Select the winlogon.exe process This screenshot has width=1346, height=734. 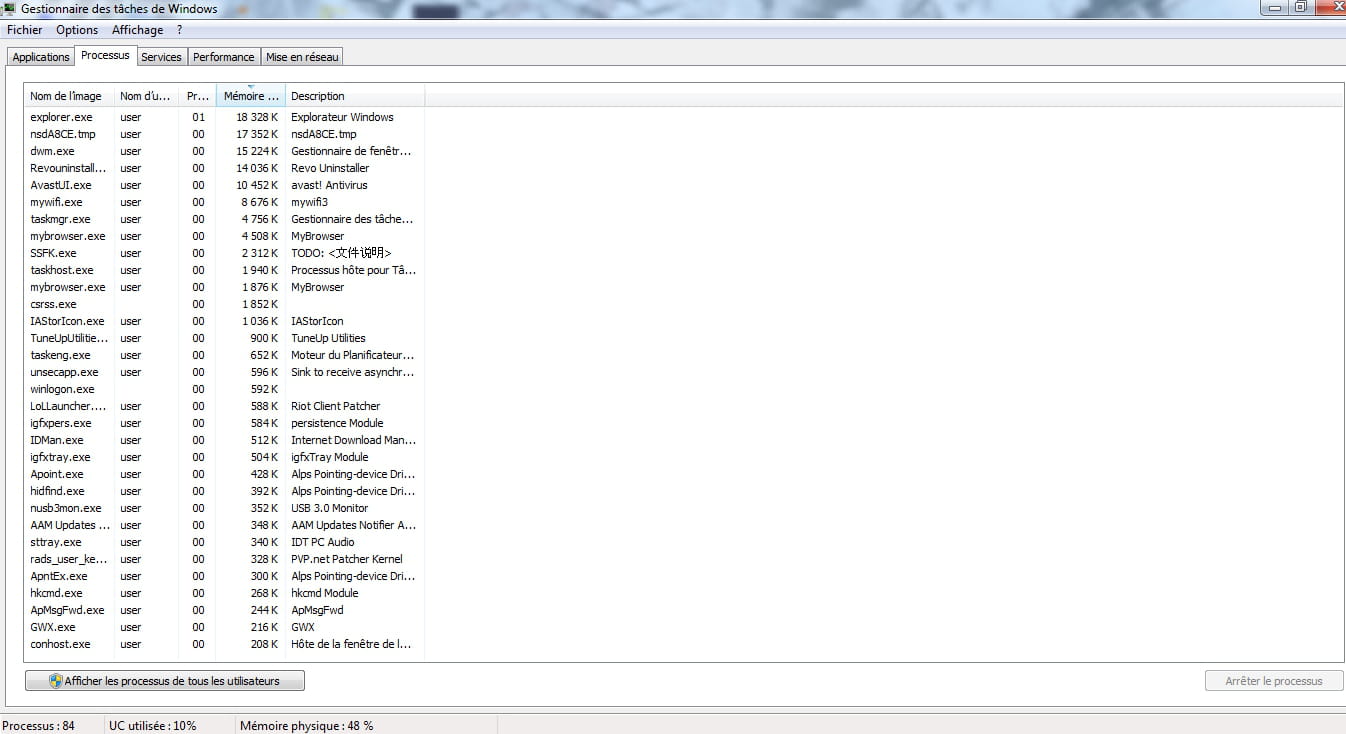[225, 389]
